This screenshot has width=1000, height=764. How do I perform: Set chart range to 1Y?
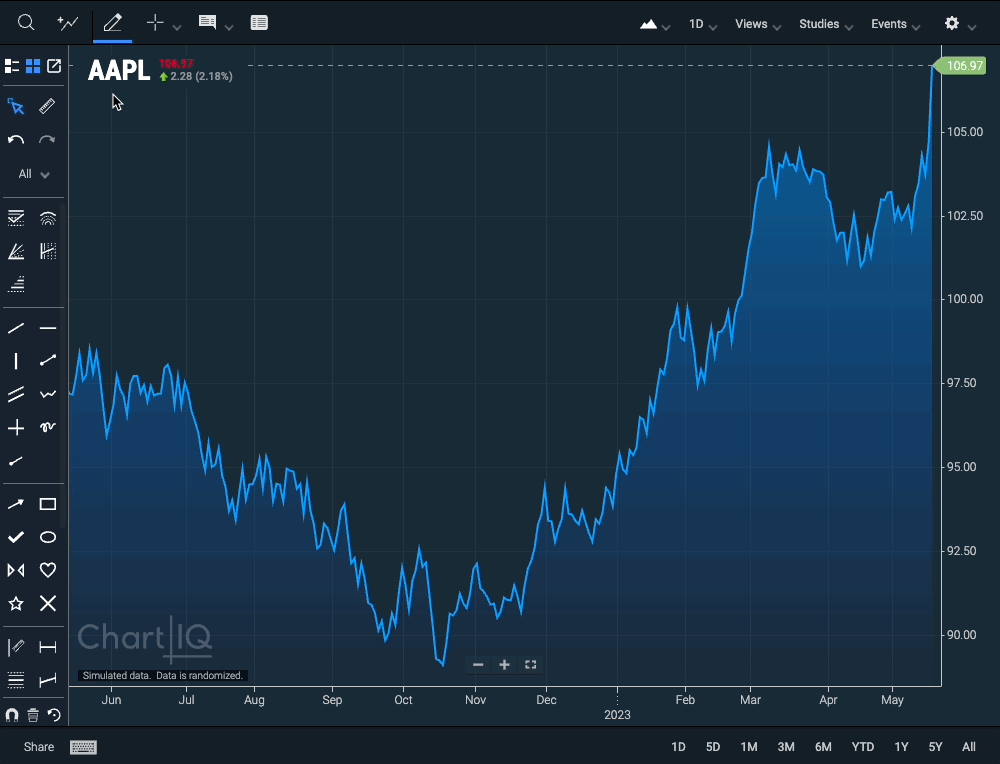[901, 747]
